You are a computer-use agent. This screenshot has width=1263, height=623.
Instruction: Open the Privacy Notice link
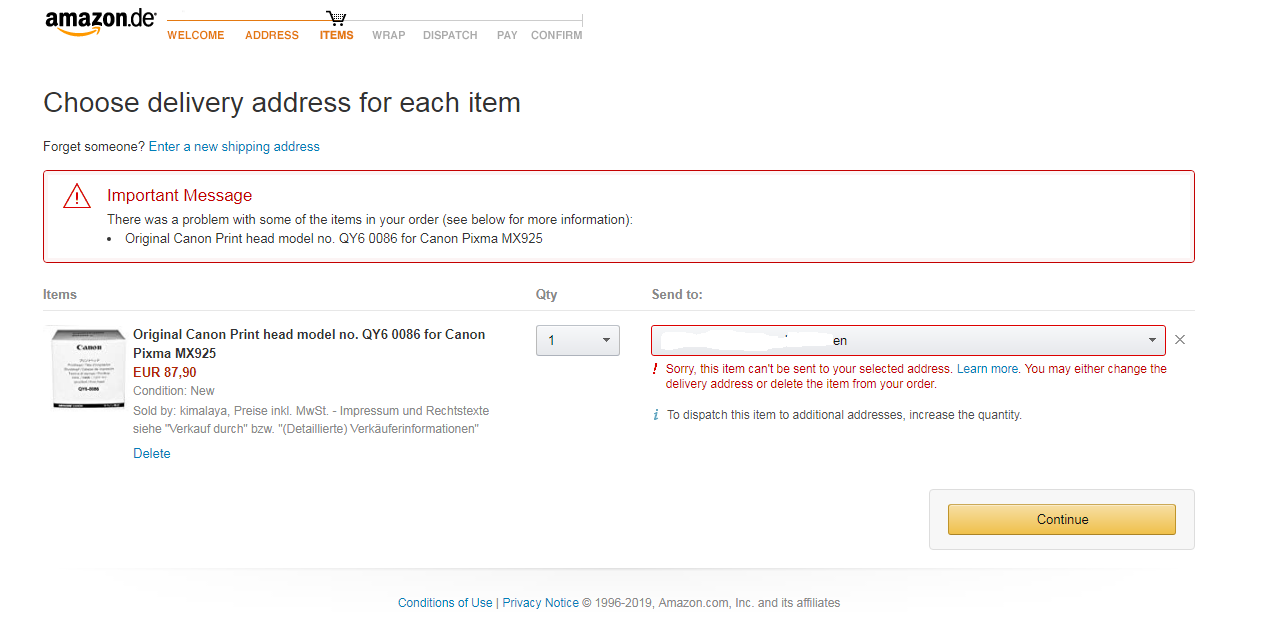(540, 603)
